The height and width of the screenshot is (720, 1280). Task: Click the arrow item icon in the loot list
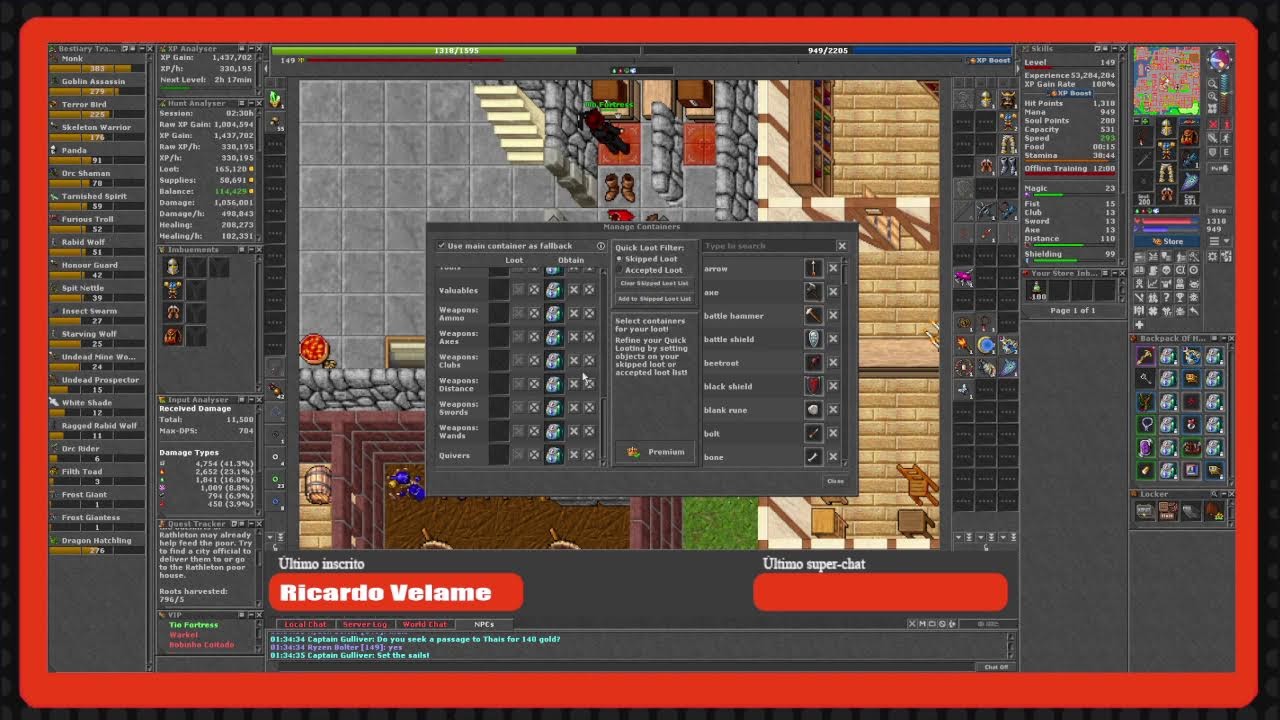click(813, 268)
